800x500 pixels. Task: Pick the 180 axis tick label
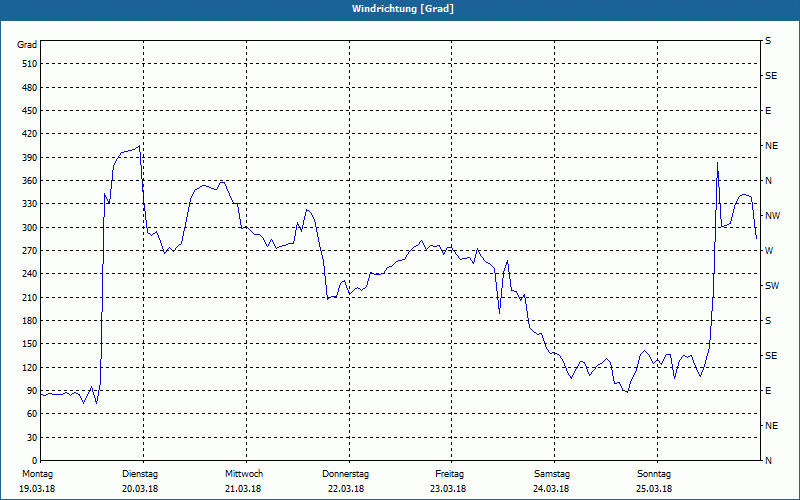click(30, 321)
